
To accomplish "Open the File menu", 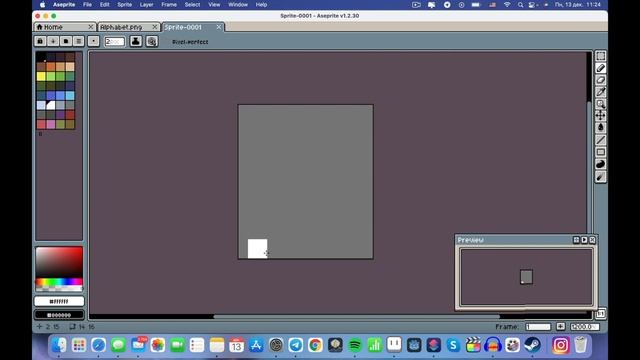I will (x=87, y=4).
